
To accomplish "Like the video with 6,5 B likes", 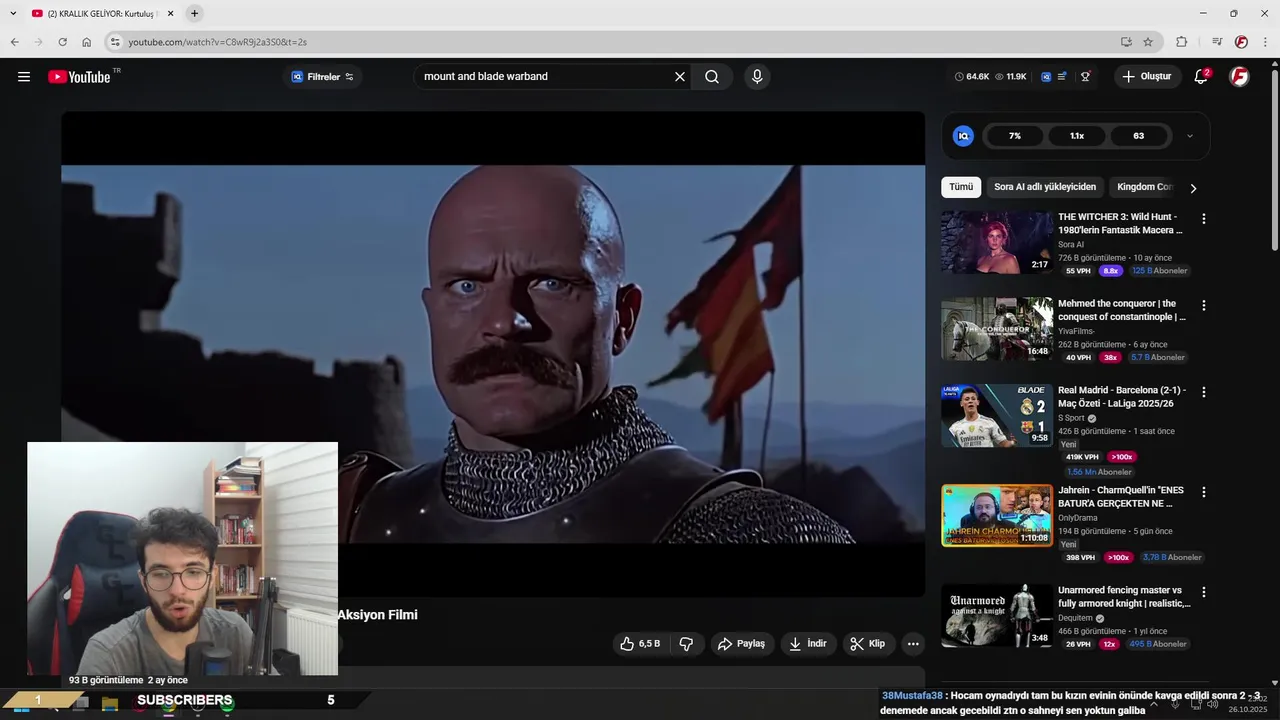I will (x=640, y=644).
